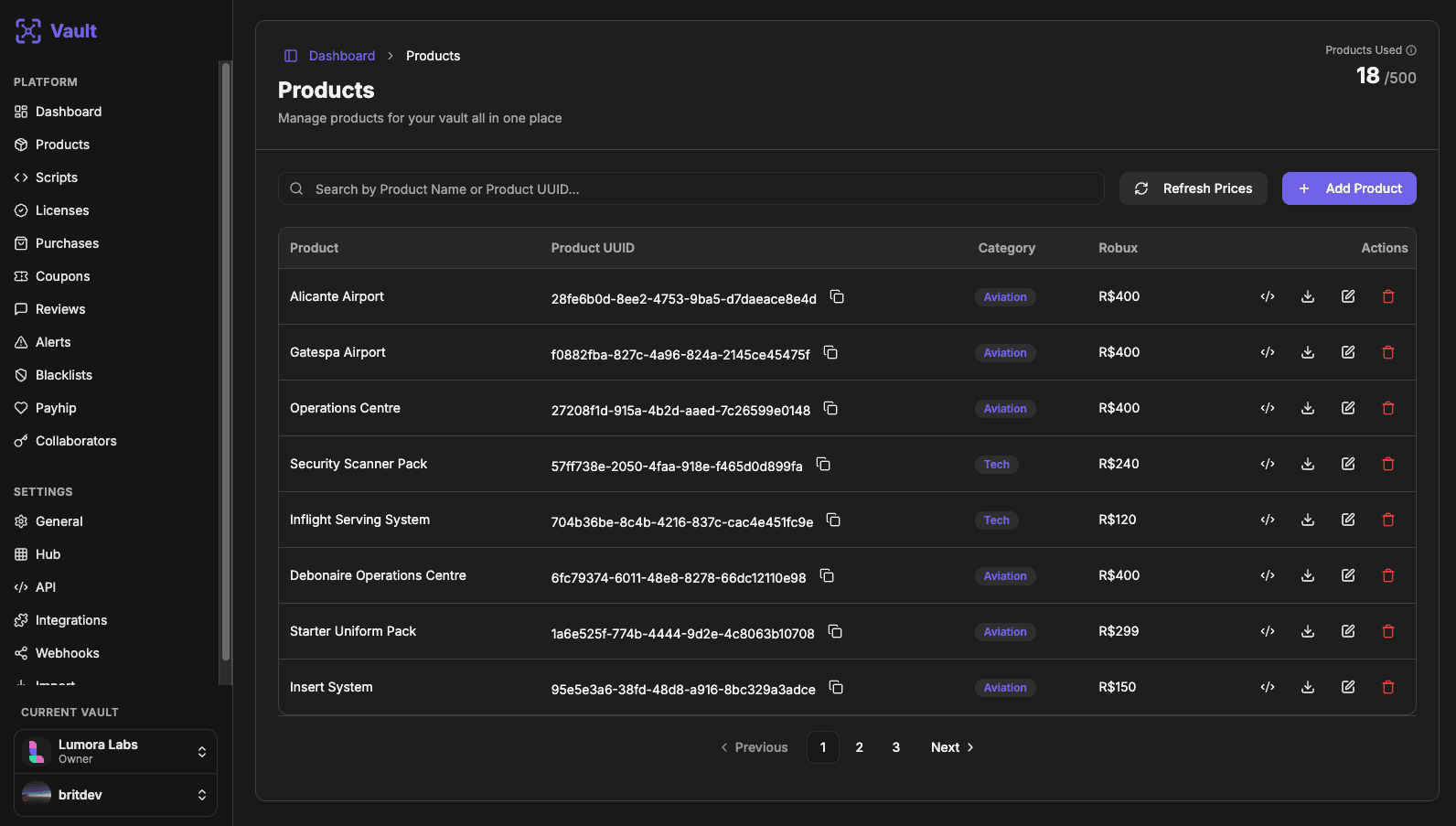
Task: Download the Alicante Airport product
Action: [x=1308, y=296]
